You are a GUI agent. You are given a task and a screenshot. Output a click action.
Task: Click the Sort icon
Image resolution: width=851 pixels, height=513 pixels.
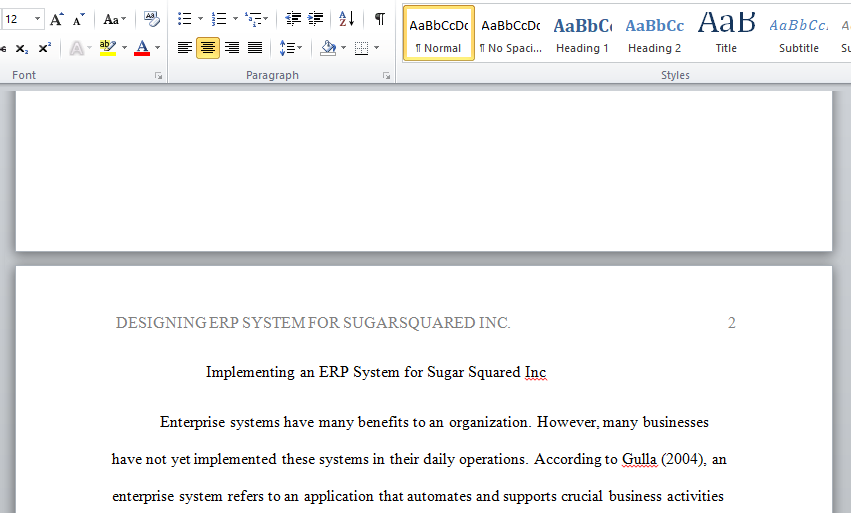click(346, 19)
